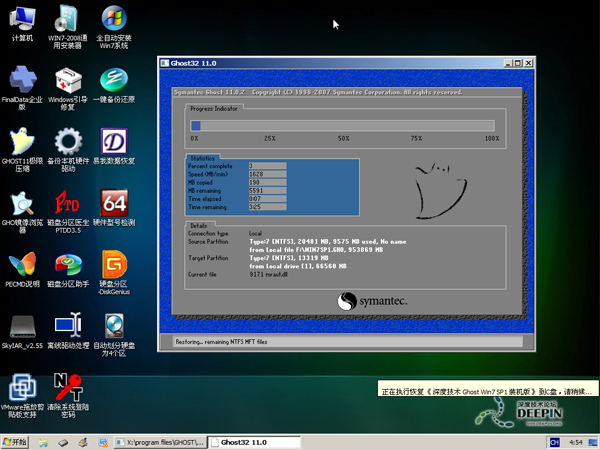Viewport: 600px width, 450px height.
Task: Click the Source Partition details line
Action: pyautogui.click(x=328, y=241)
